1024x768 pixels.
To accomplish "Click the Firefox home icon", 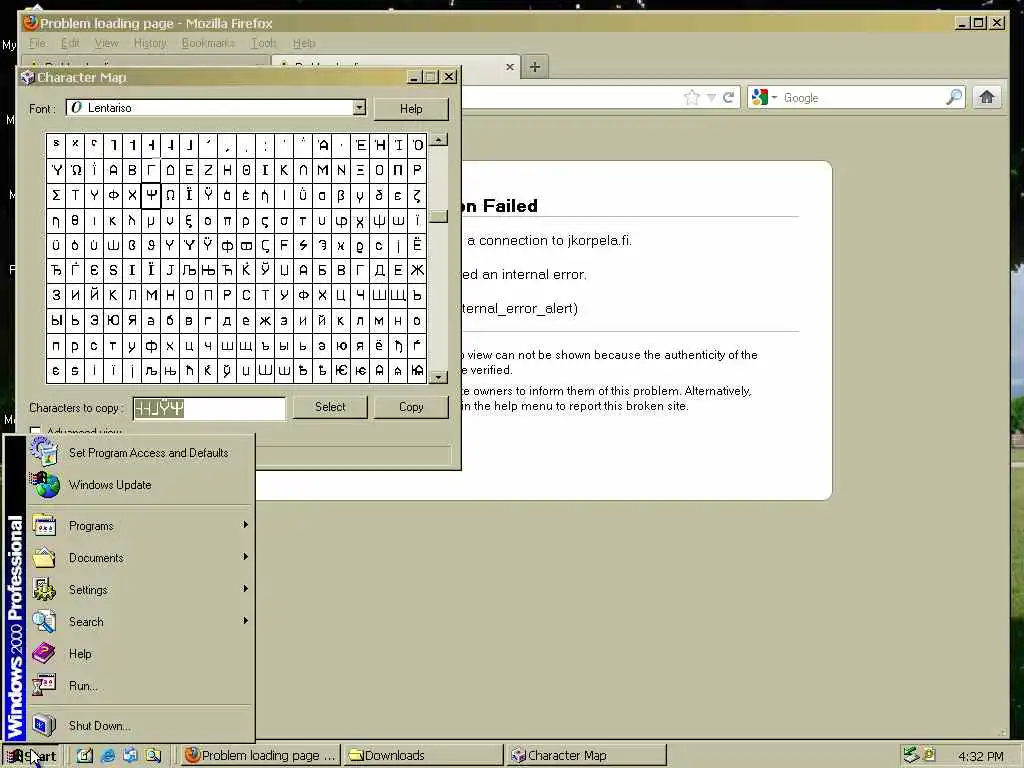I will coord(987,97).
